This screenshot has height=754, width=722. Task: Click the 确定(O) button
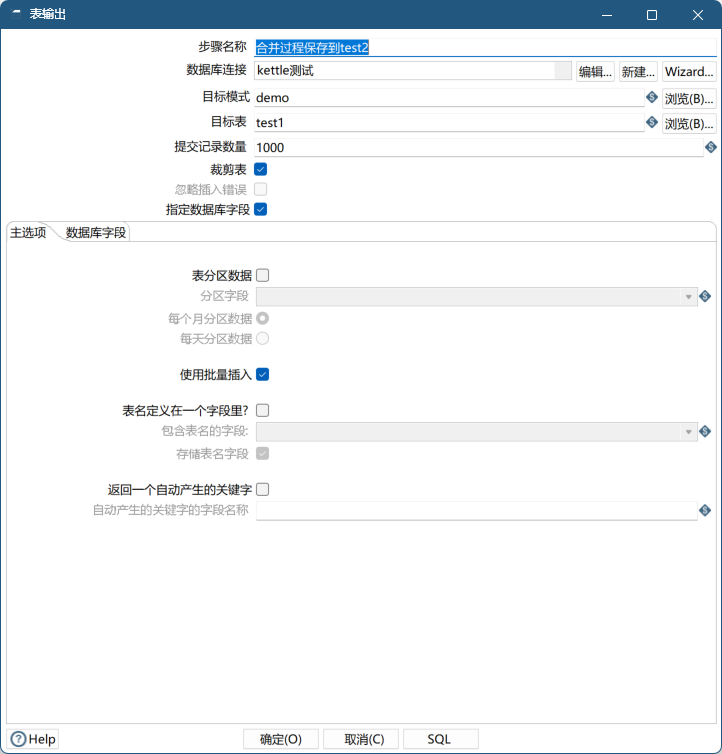tap(281, 739)
